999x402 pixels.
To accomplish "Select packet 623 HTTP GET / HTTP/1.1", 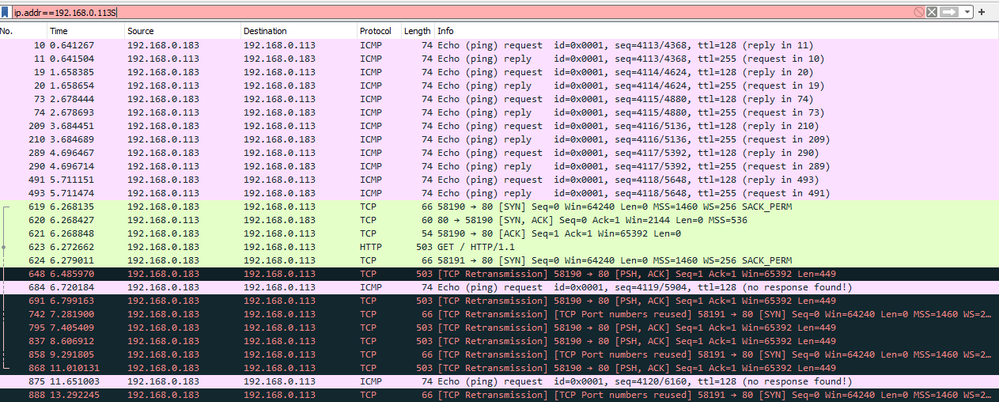I will click(500, 247).
